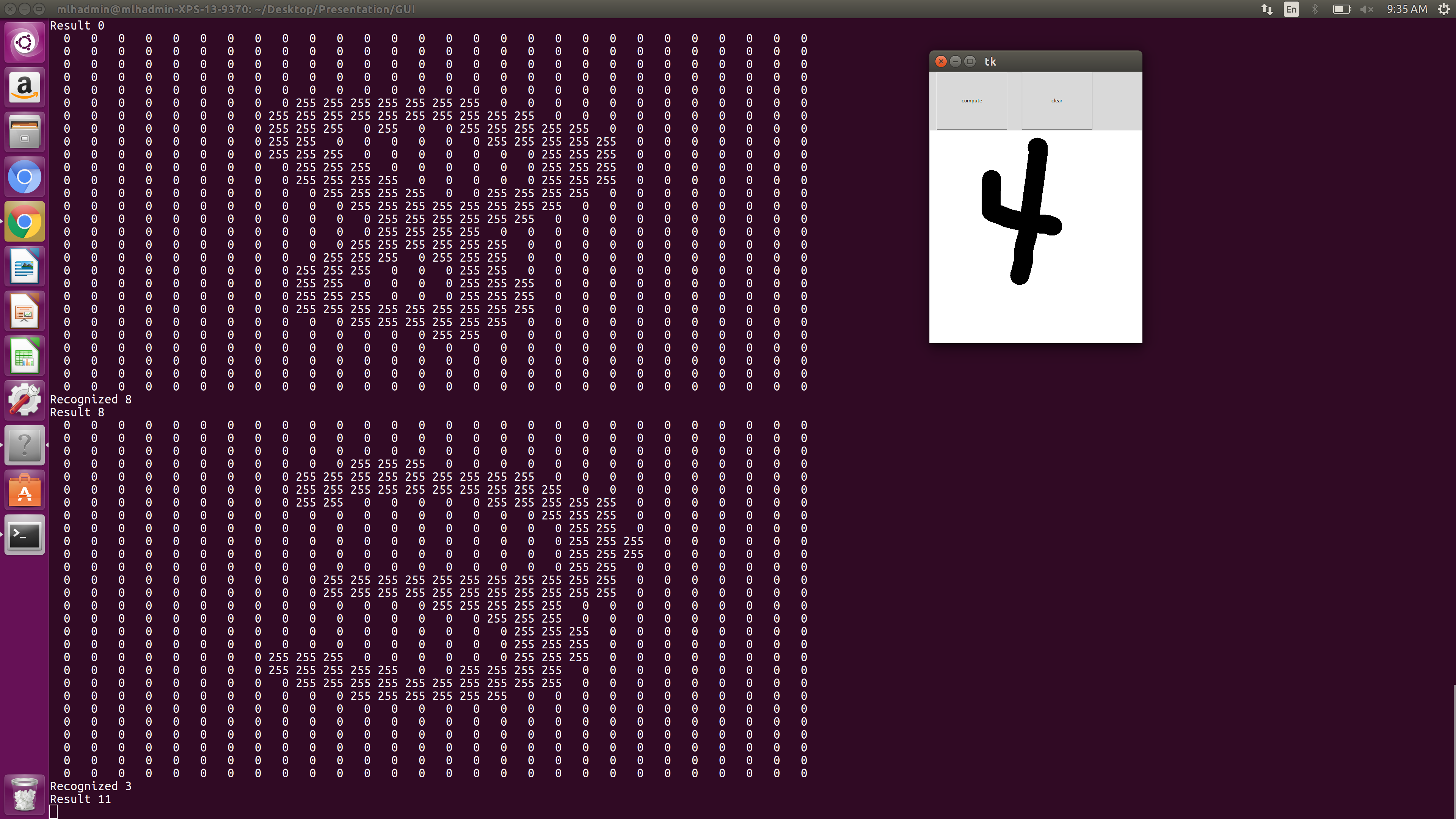Open LibreOffice Writer from dock
1456x819 pixels.
click(x=24, y=266)
